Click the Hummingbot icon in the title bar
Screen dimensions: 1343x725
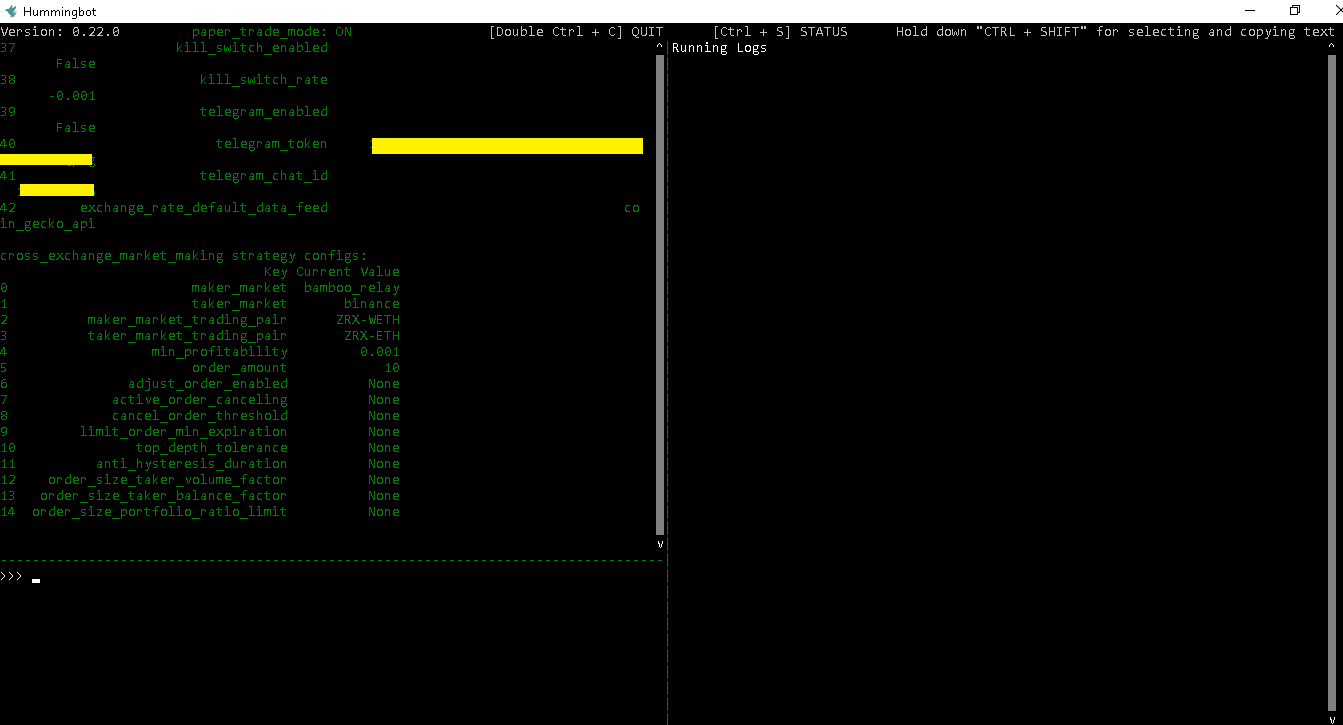pos(10,11)
